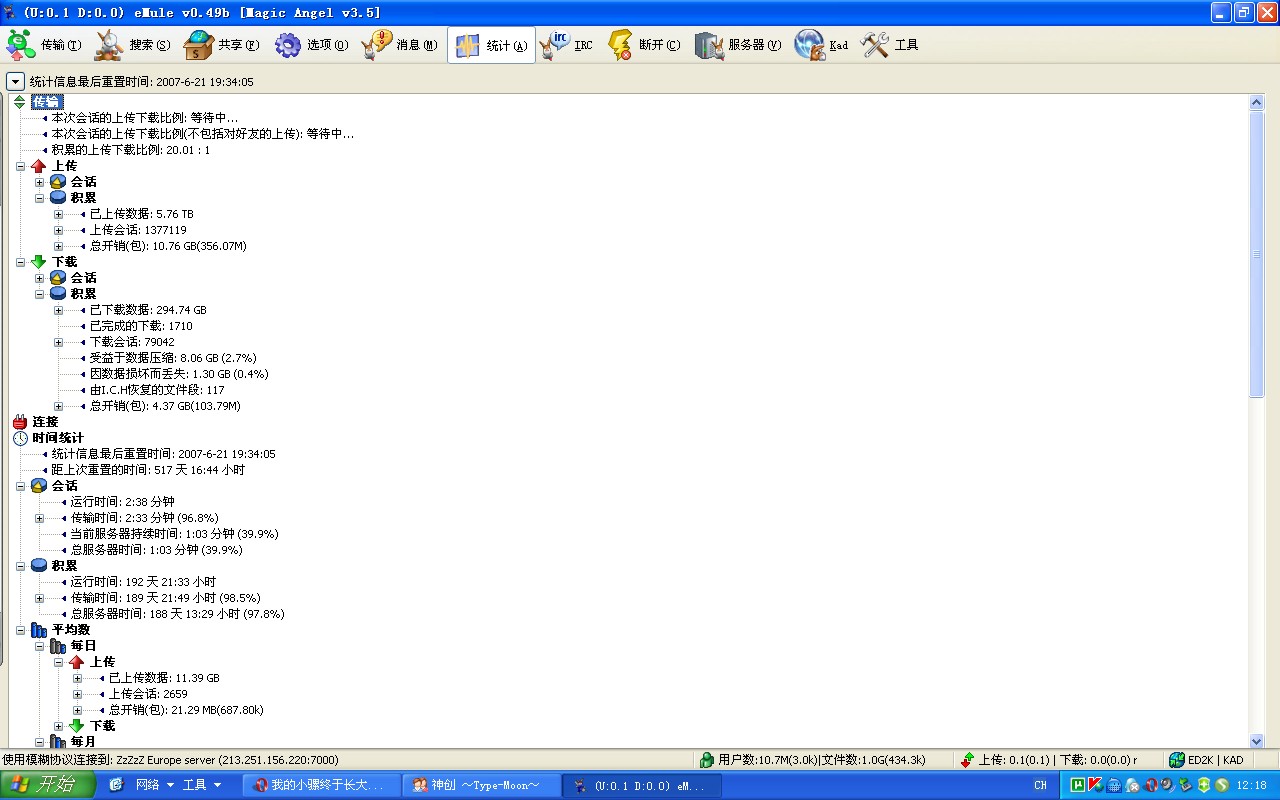Open the 消息 messages toolbar button
The height and width of the screenshot is (800, 1280).
[400, 45]
